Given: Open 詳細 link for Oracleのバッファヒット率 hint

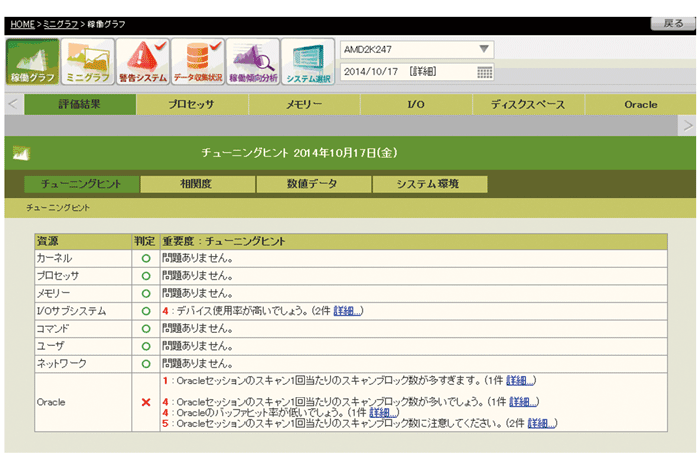Looking at the screenshot, I should point(383,412).
